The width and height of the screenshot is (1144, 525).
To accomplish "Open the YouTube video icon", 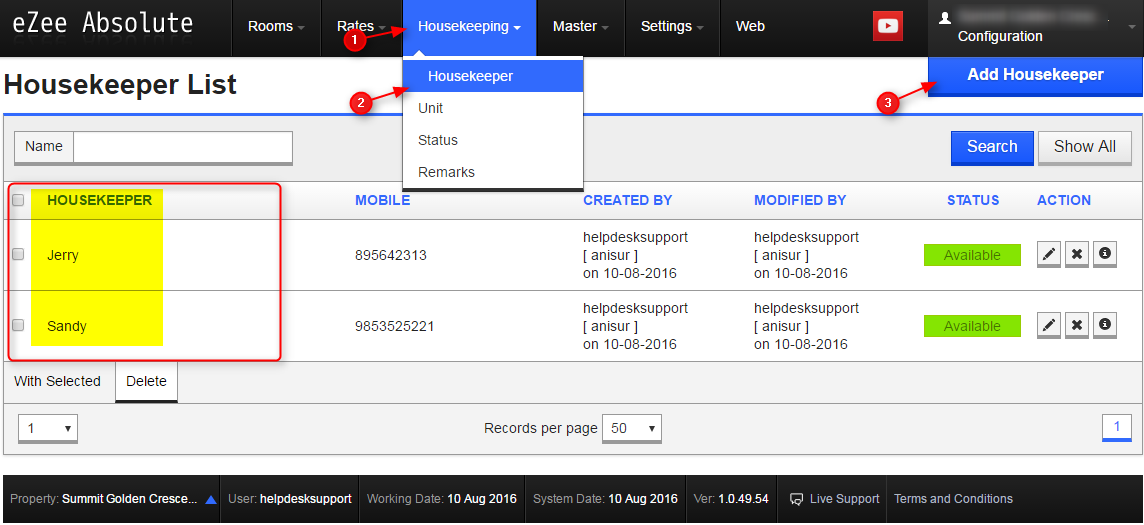I will [888, 26].
